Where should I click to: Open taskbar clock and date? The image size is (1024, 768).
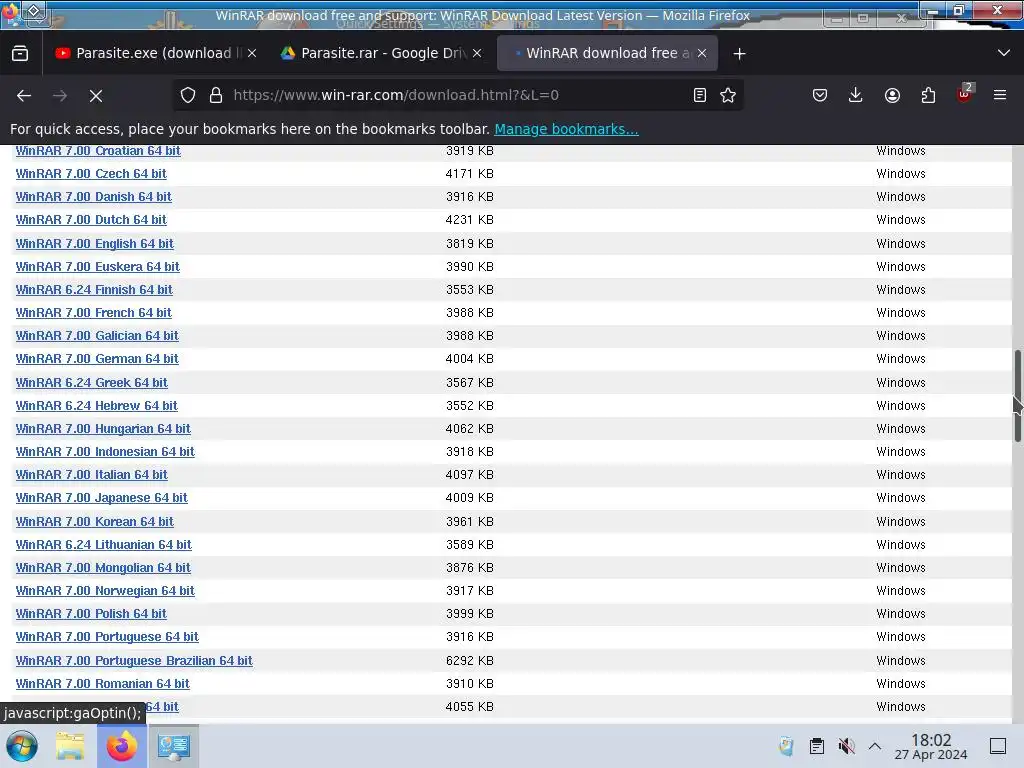pyautogui.click(x=931, y=746)
